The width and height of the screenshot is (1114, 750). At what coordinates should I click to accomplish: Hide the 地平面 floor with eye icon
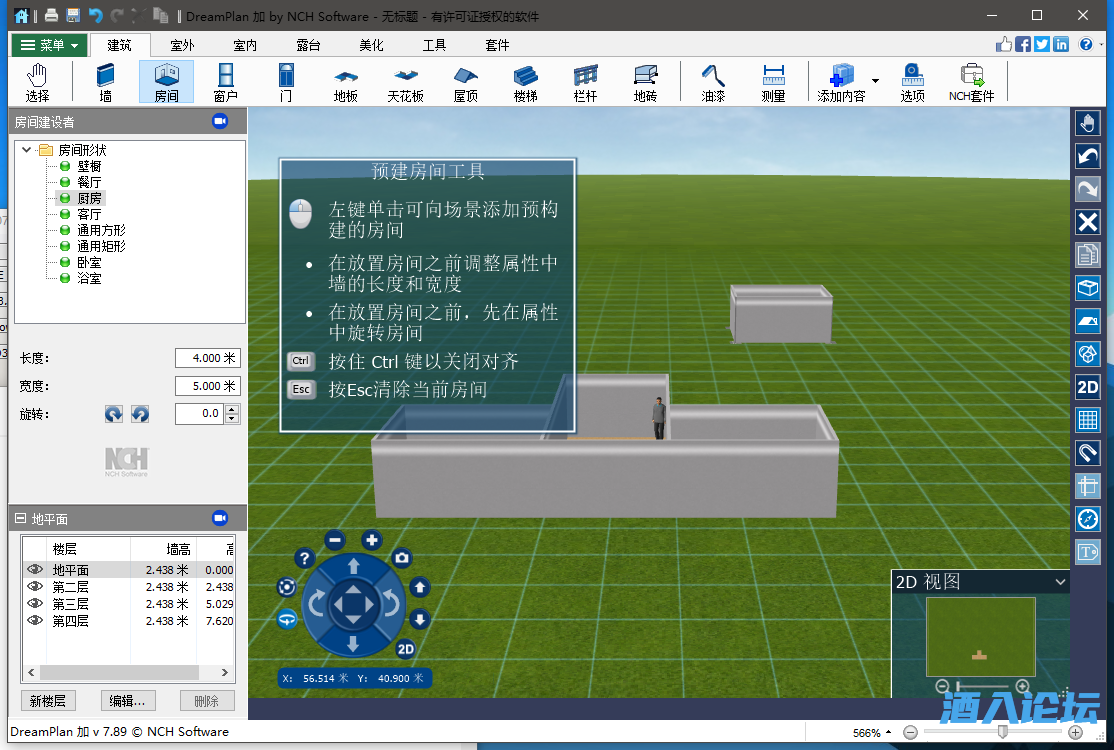click(35, 570)
